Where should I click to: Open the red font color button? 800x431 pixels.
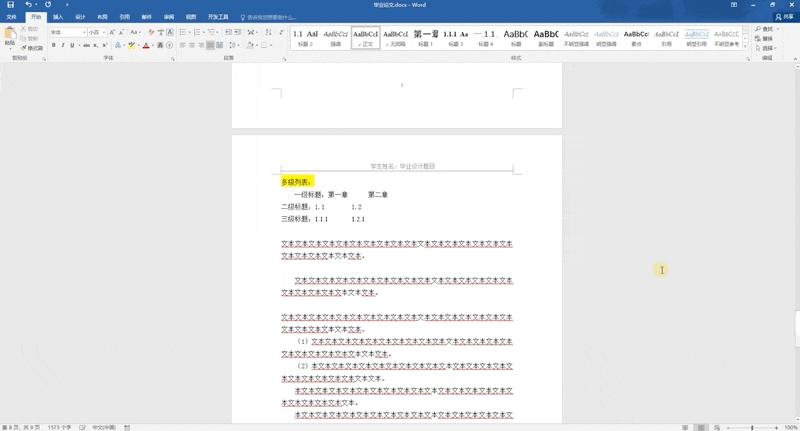coord(146,45)
